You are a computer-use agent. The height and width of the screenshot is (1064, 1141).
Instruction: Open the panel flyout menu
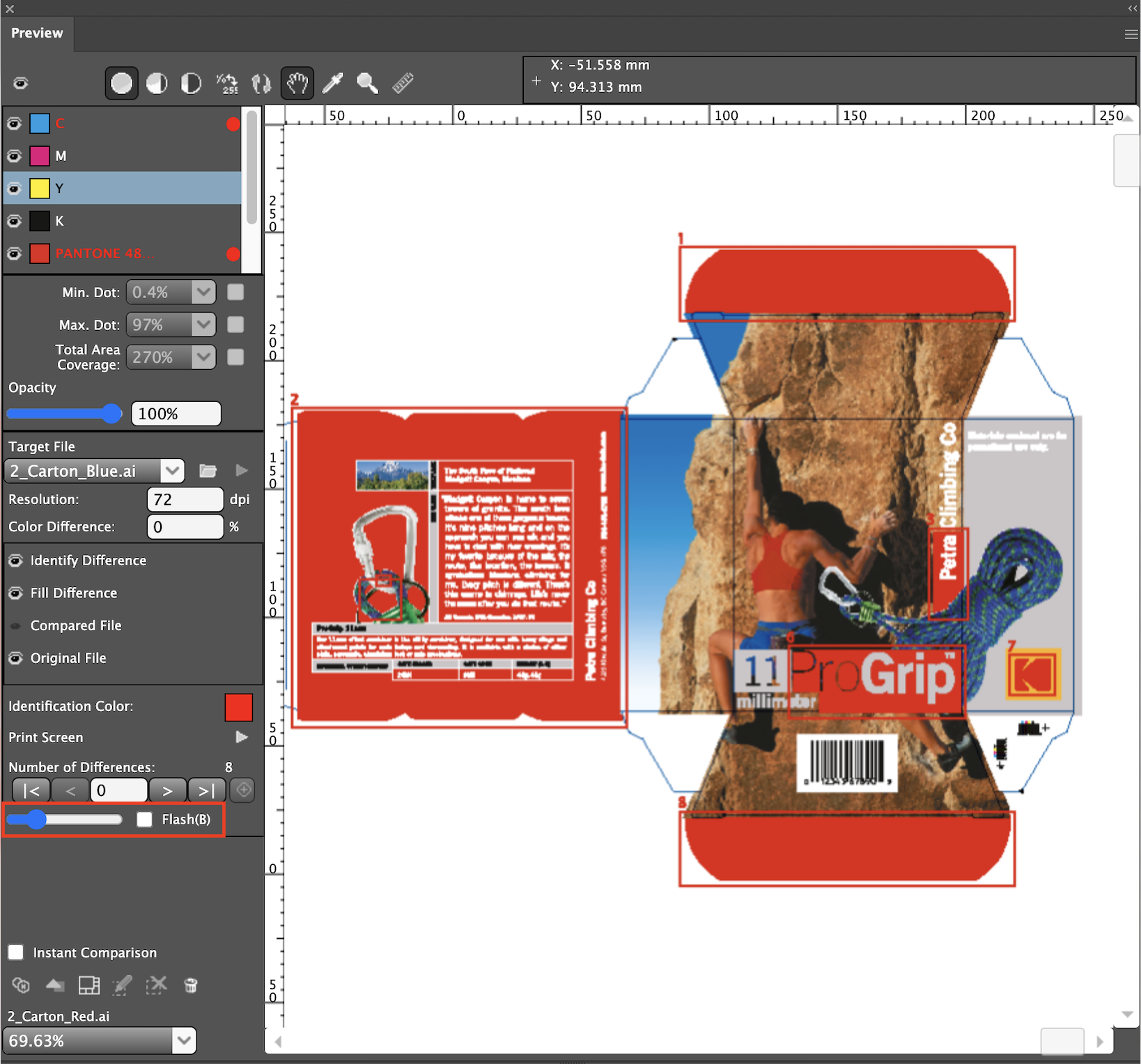[x=1131, y=34]
